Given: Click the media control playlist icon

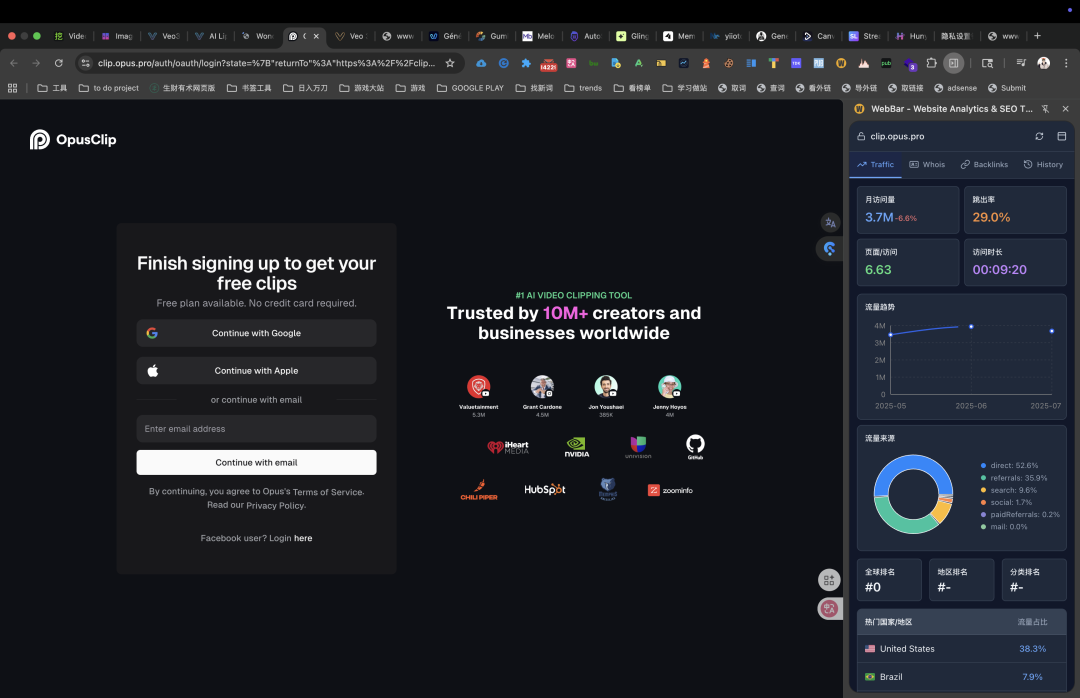Looking at the screenshot, I should click(1021, 63).
